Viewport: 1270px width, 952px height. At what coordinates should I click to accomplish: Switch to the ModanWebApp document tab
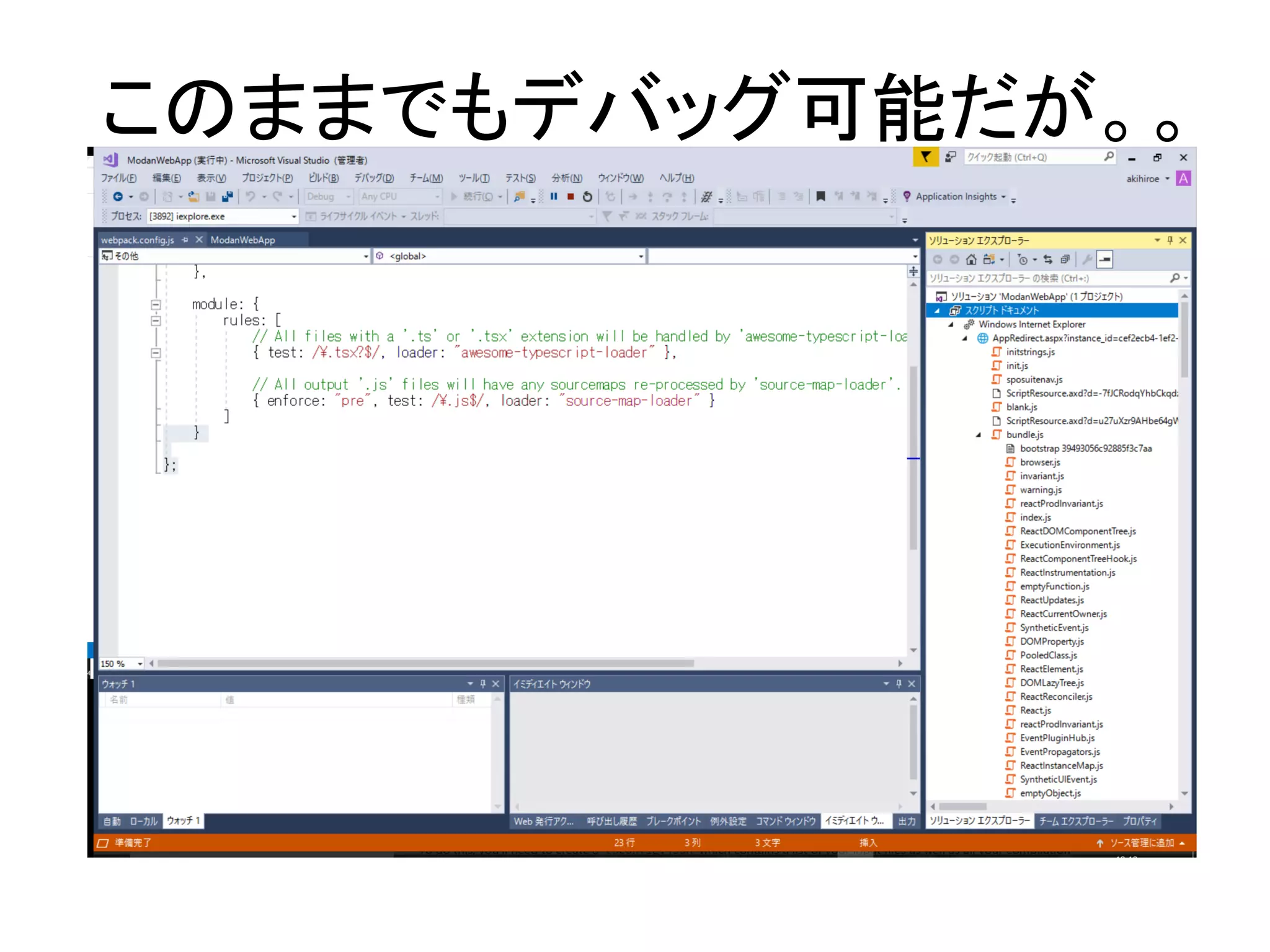point(242,240)
